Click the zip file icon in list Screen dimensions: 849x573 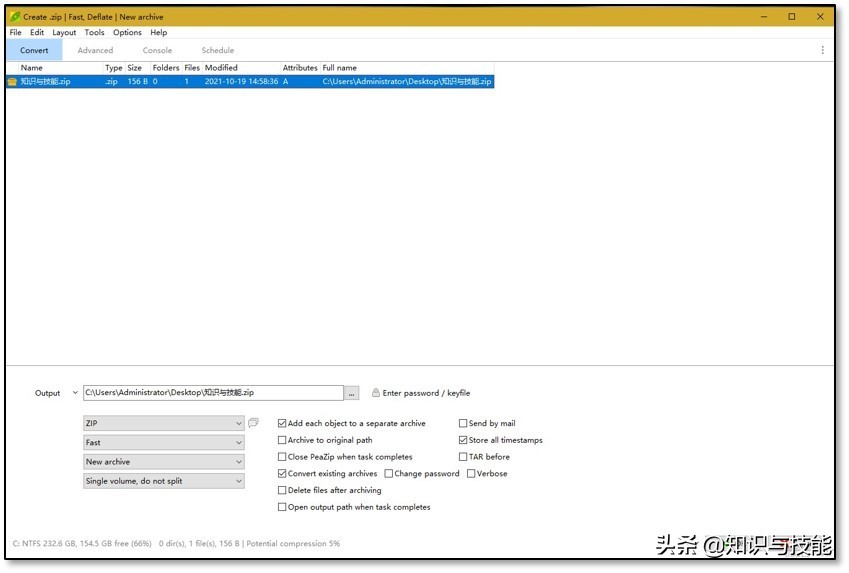pos(12,82)
